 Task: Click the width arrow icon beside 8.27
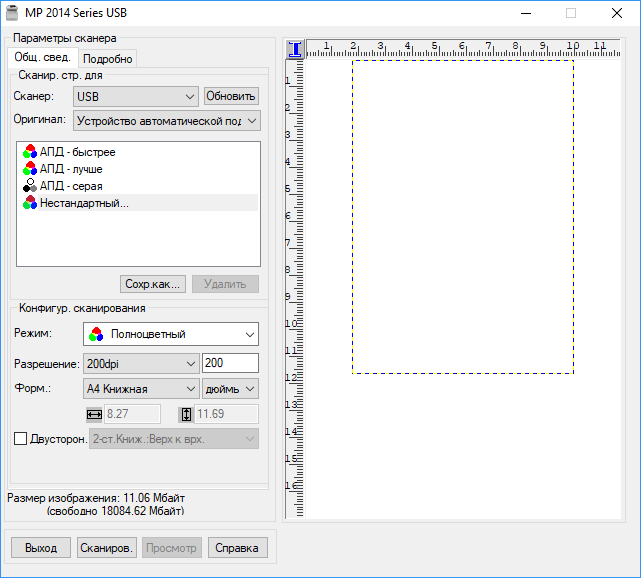coord(94,414)
